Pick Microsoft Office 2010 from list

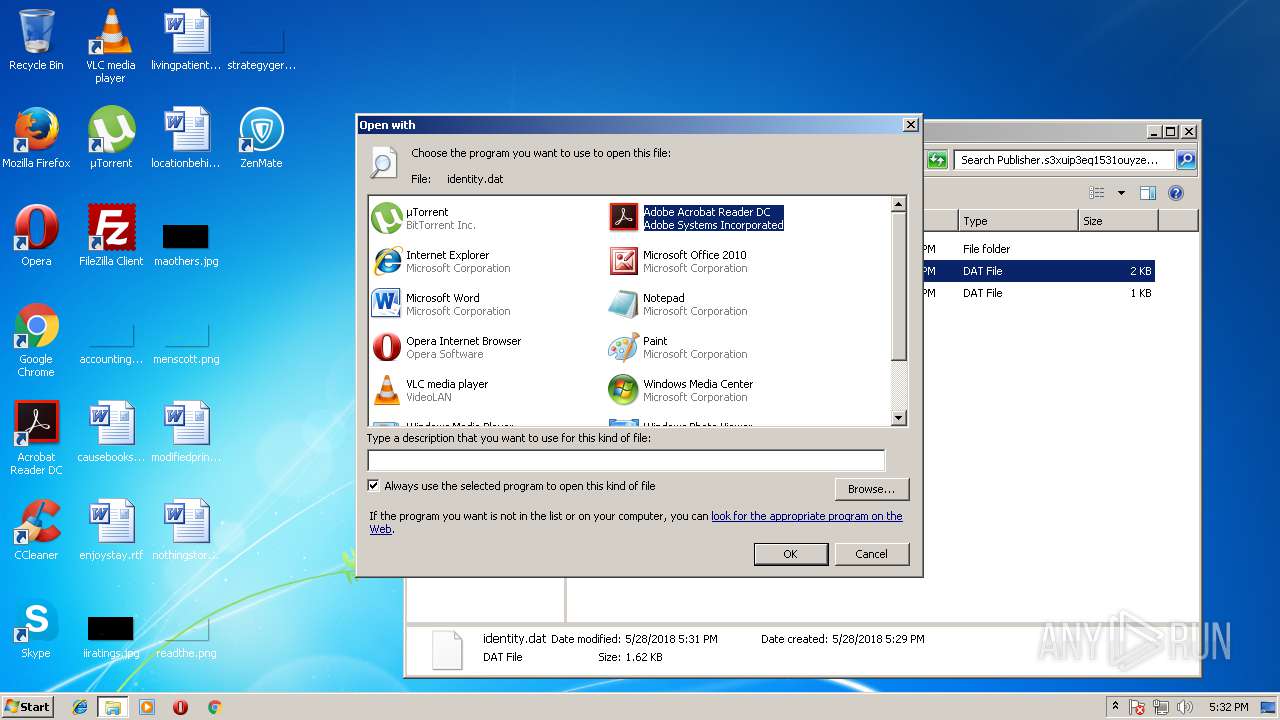click(678, 261)
